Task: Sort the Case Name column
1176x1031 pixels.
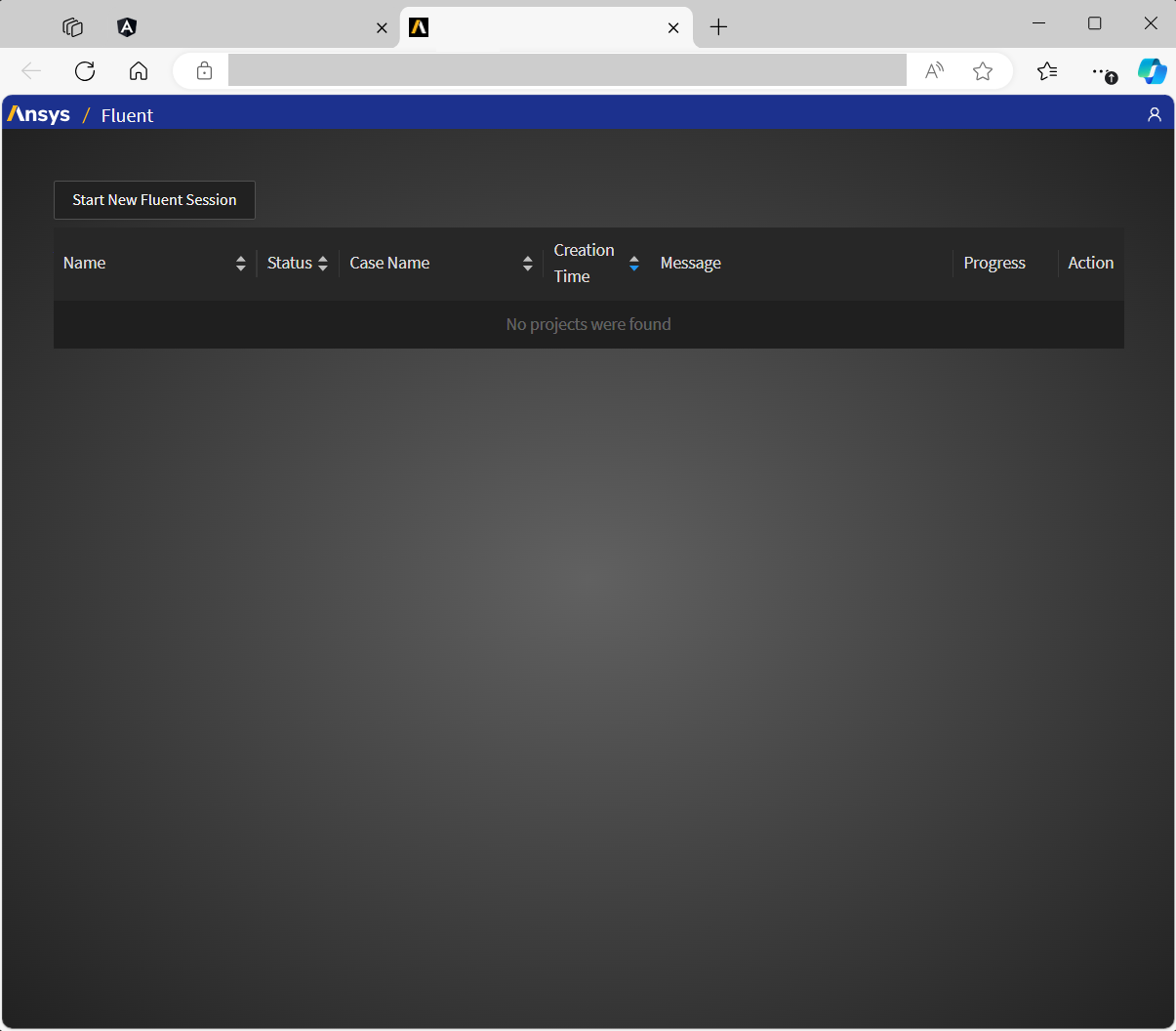Action: click(527, 263)
